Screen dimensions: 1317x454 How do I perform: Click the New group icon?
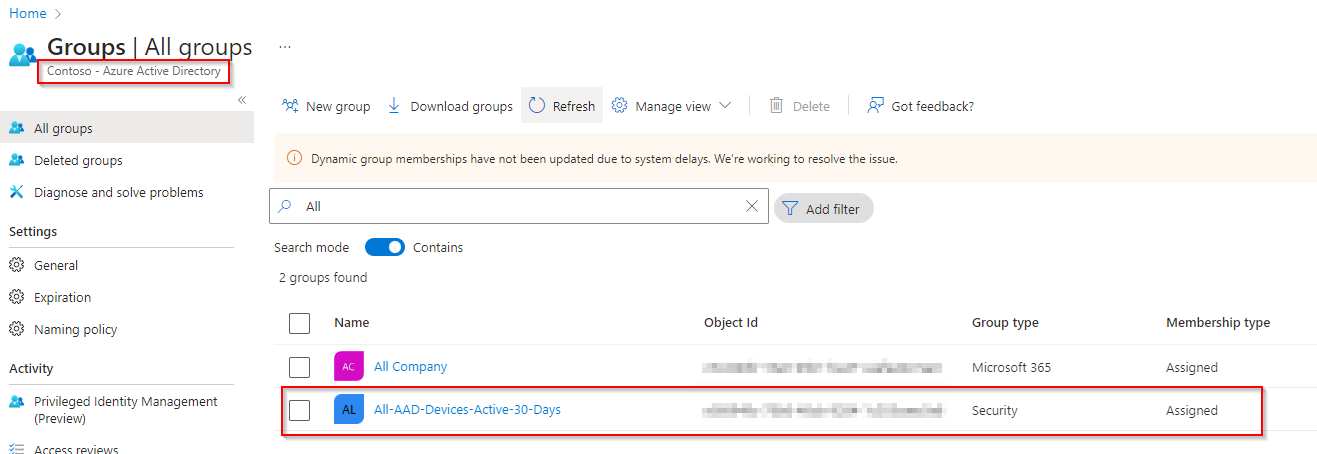click(291, 106)
